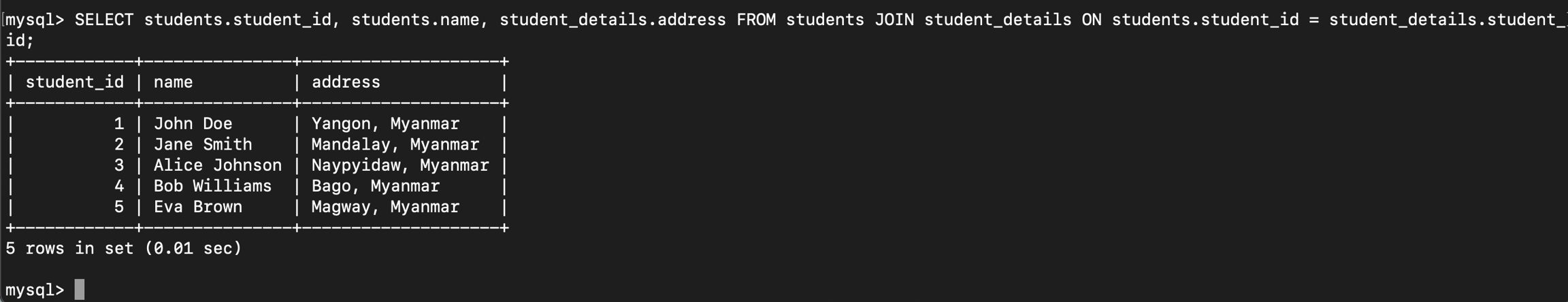Click on "Jane Smith" in the results
Screen dimensions: 1568x302
[x=203, y=145]
